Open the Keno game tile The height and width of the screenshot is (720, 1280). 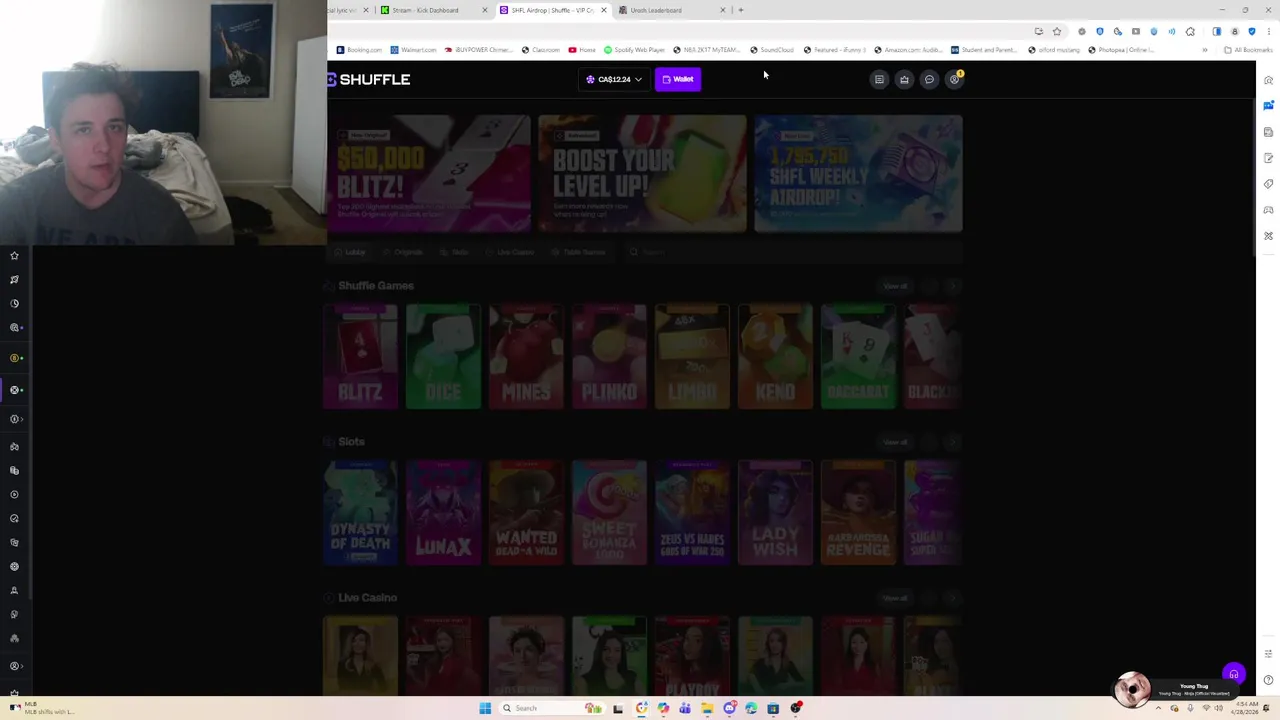[775, 357]
